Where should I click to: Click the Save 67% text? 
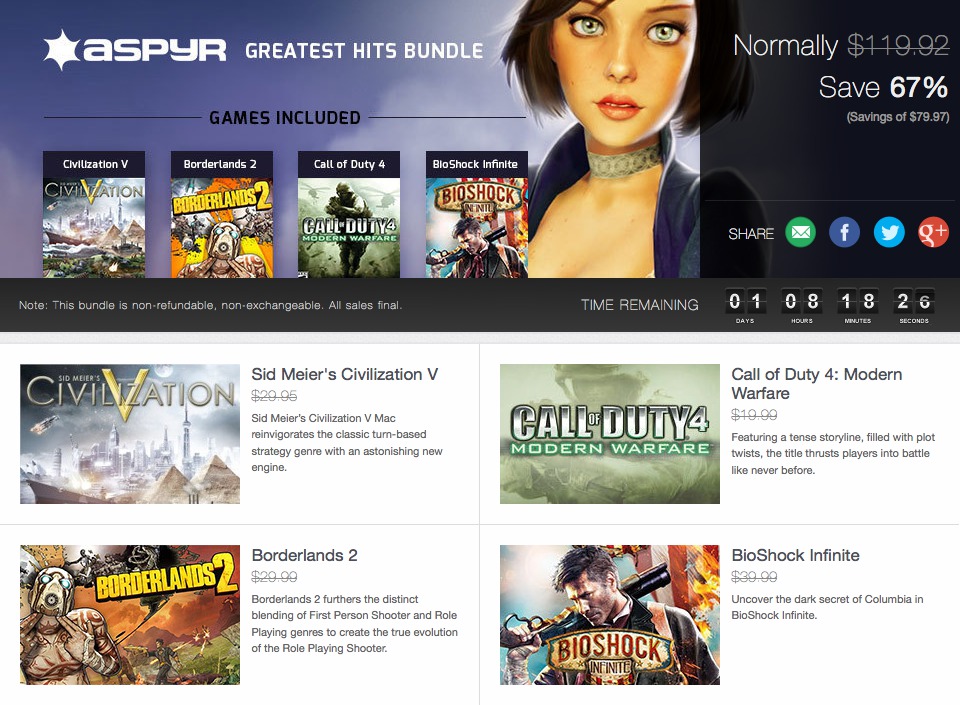[883, 87]
